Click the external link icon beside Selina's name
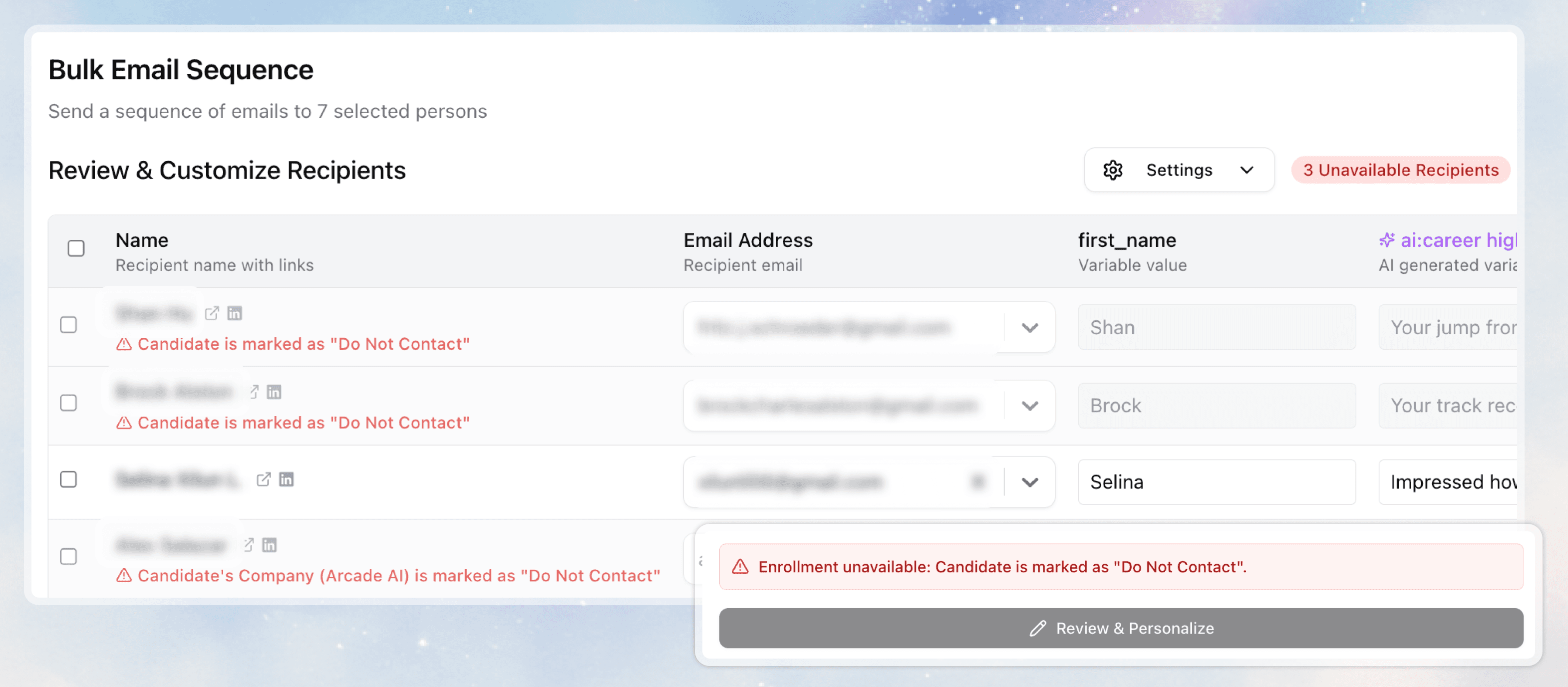Image resolution: width=1568 pixels, height=687 pixels. [263, 479]
